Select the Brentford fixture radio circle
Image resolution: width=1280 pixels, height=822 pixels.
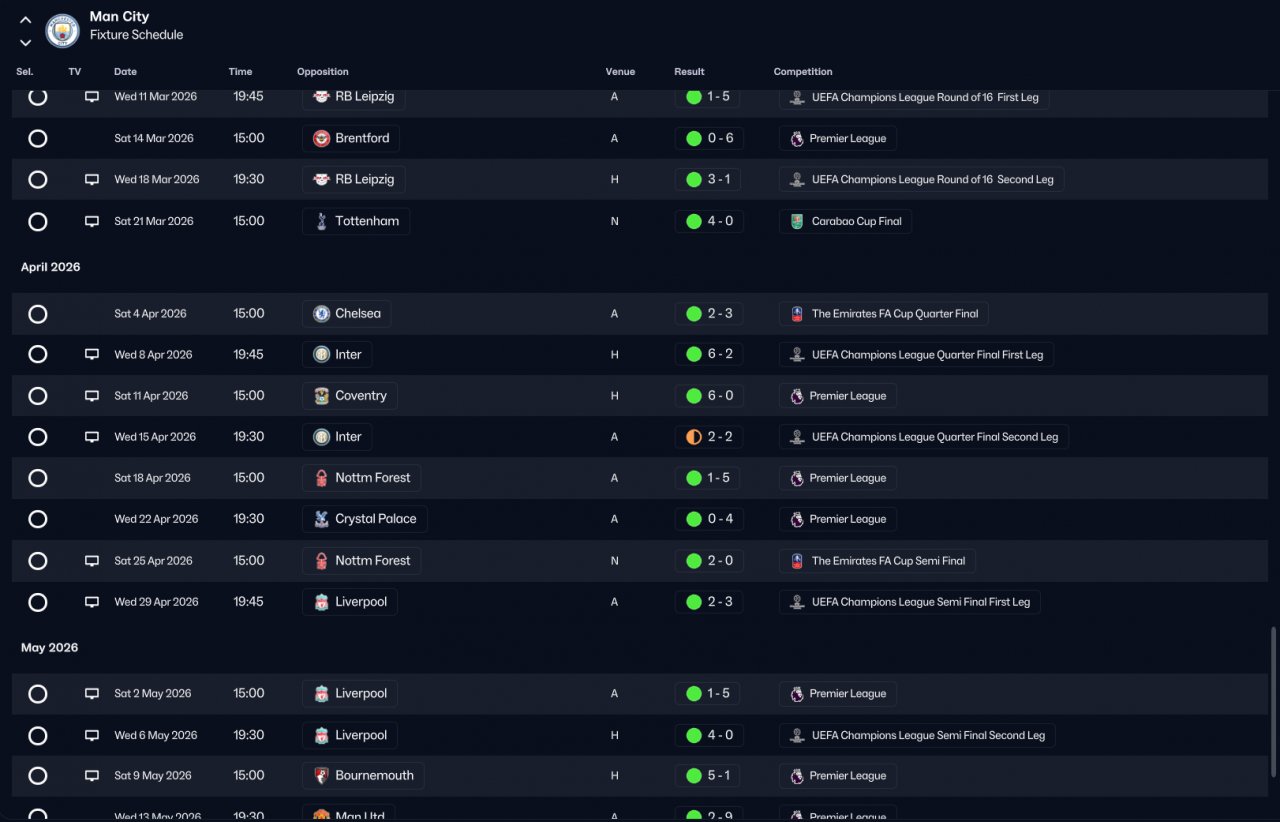38,138
